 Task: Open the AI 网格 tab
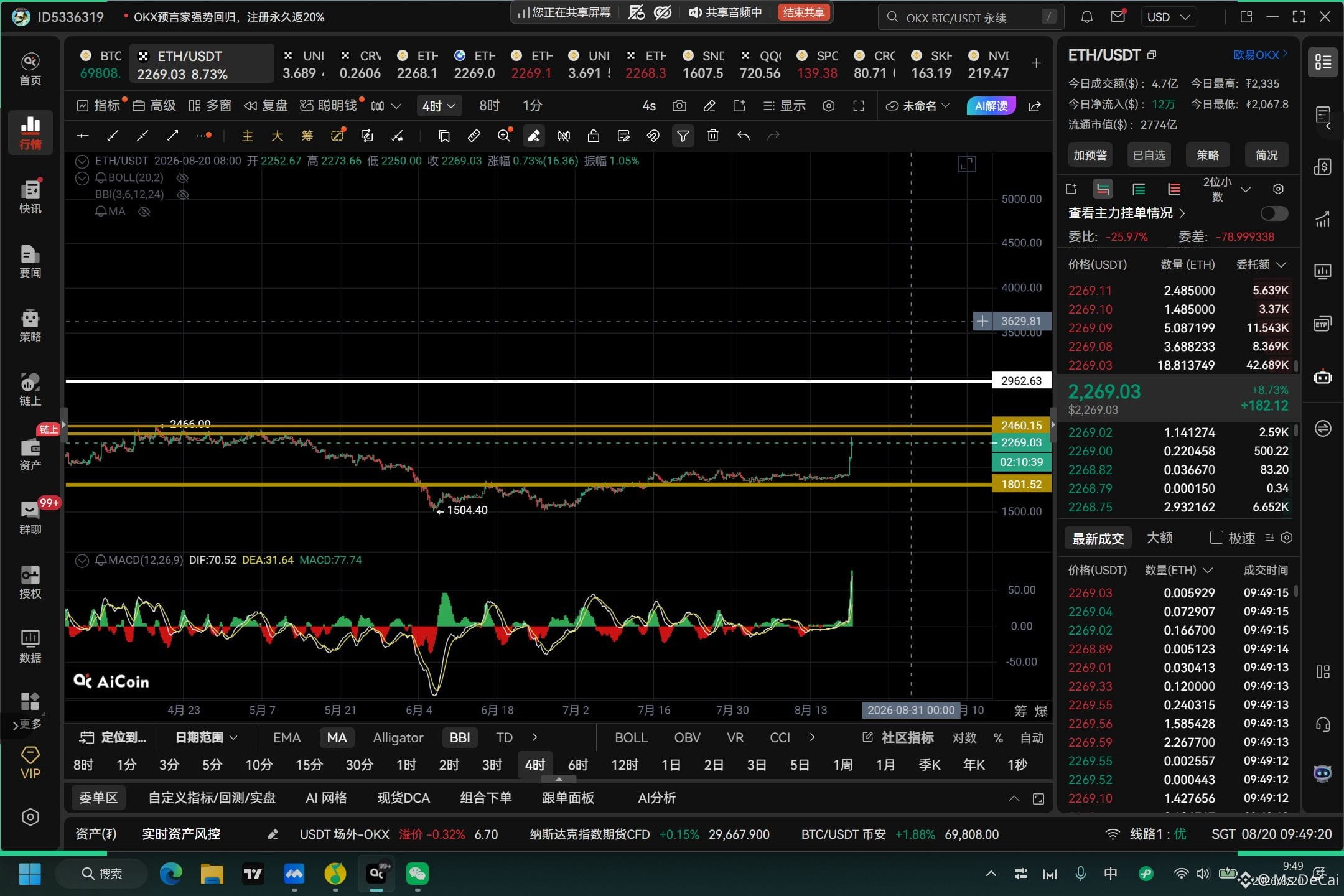click(326, 798)
